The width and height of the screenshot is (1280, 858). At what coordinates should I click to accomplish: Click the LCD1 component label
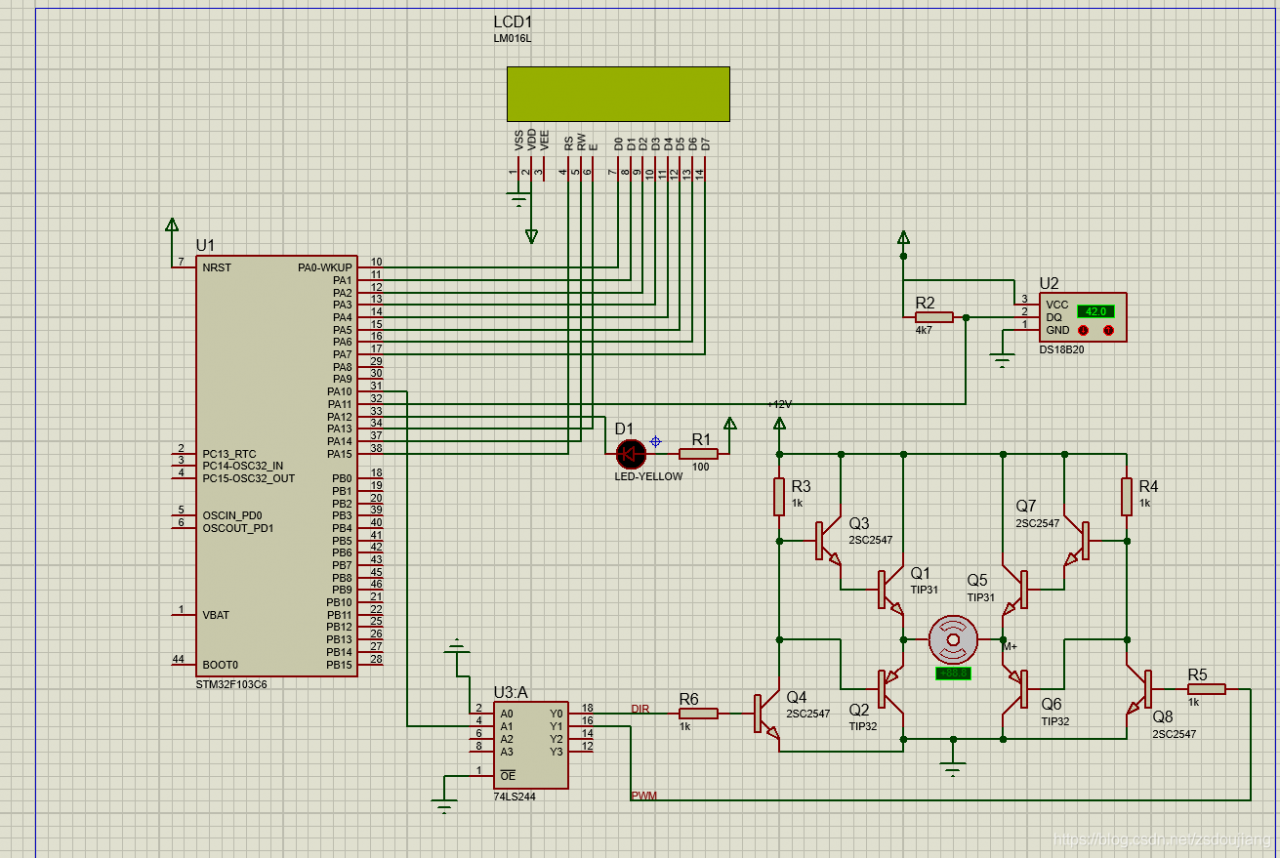point(514,23)
